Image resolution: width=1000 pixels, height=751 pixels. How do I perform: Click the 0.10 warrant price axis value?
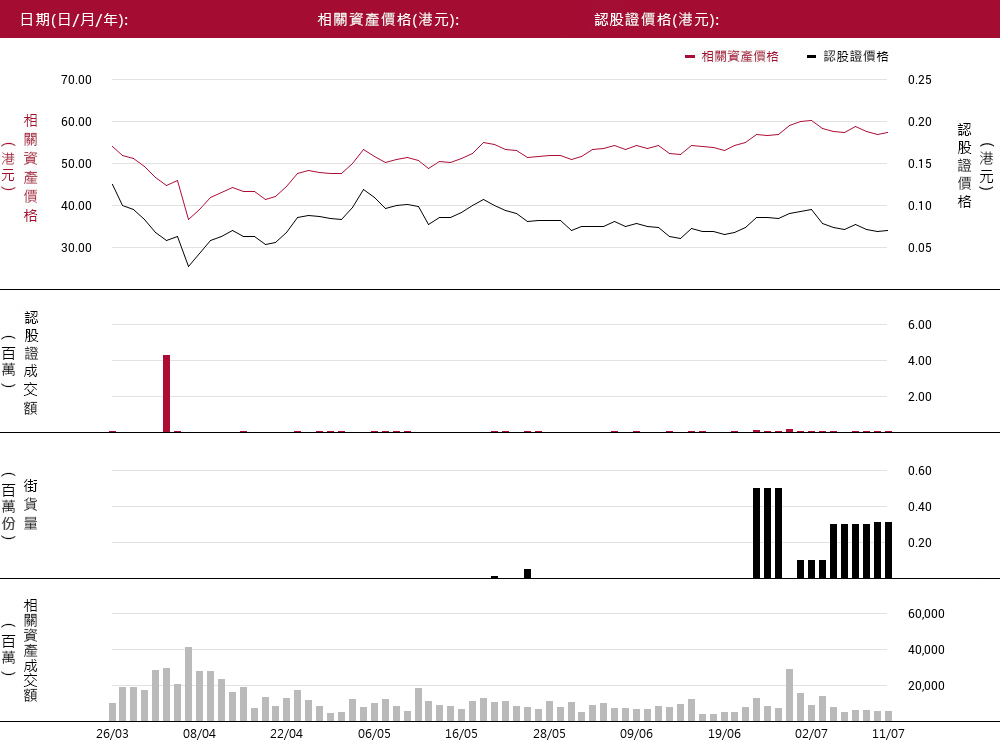point(920,206)
